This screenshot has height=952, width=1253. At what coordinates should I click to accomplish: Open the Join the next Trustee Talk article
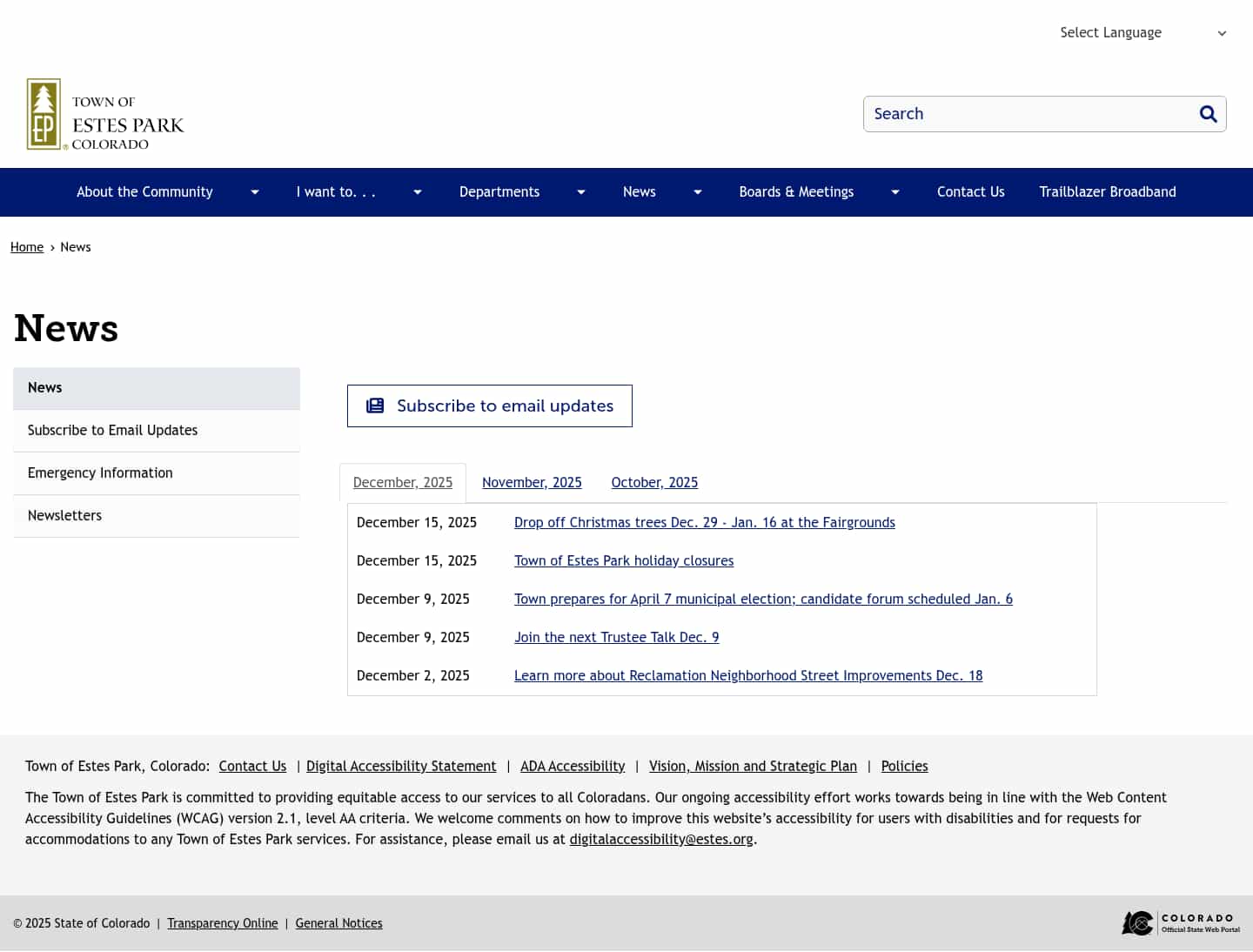616,637
